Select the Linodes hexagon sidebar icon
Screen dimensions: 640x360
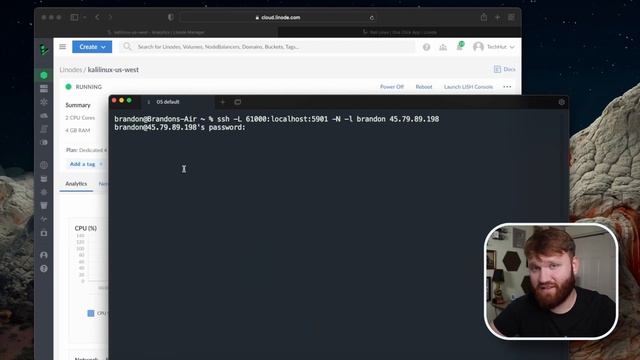coord(44,75)
